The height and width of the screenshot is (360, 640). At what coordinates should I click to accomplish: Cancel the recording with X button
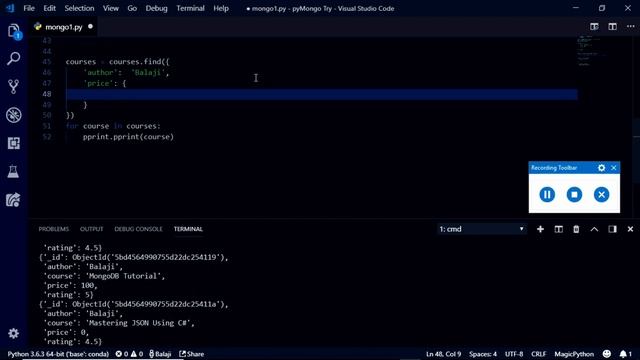pyautogui.click(x=601, y=194)
